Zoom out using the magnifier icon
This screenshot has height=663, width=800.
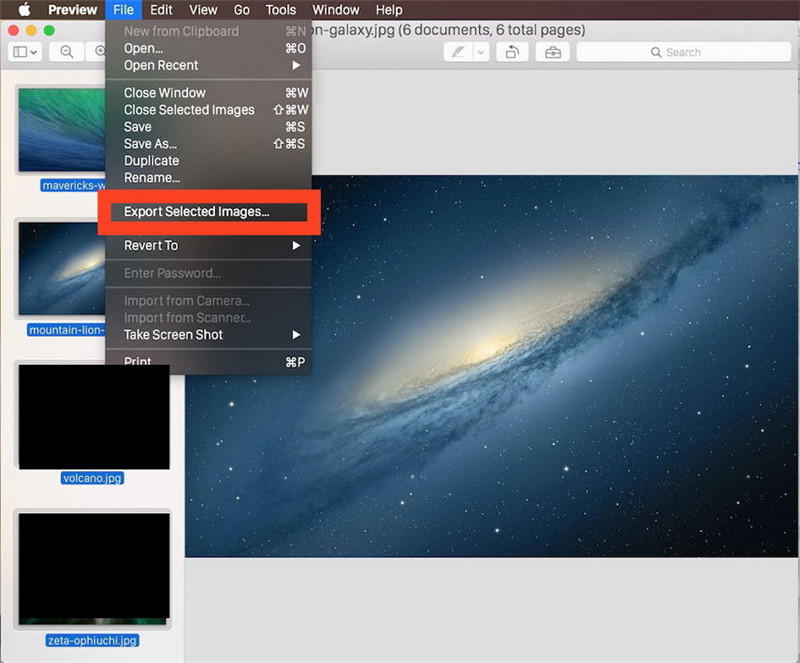66,51
